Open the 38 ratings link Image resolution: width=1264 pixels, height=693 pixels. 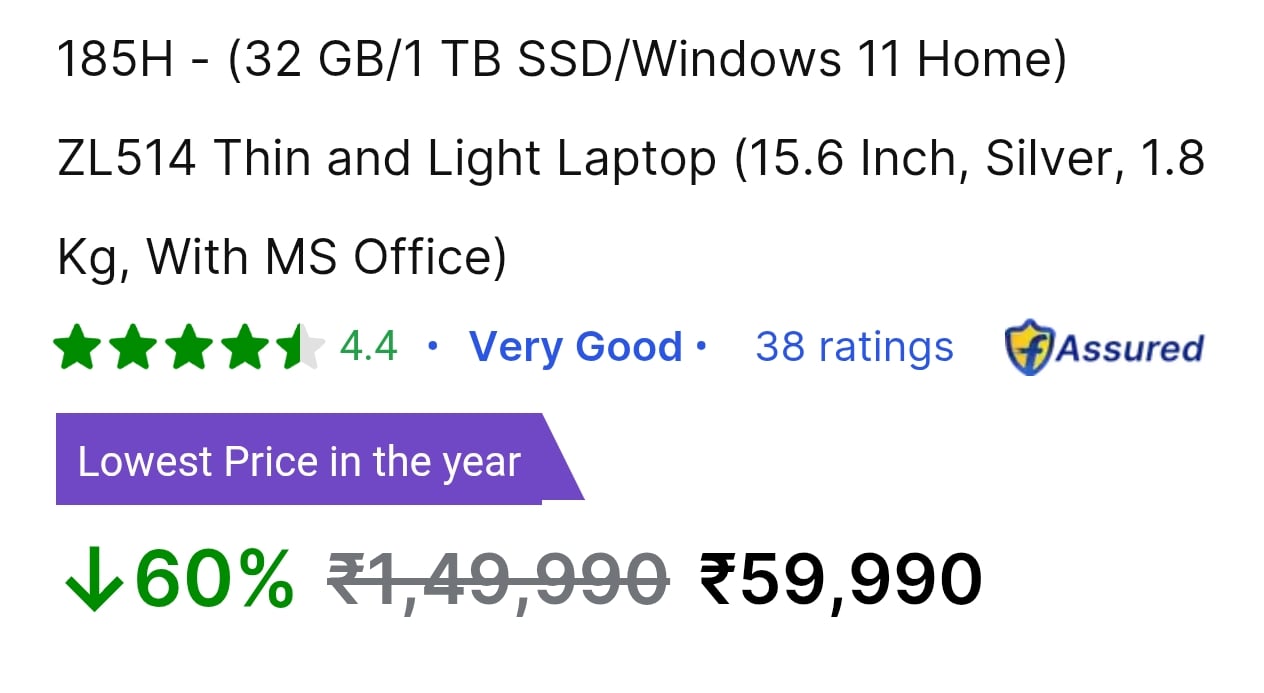pyautogui.click(x=855, y=347)
